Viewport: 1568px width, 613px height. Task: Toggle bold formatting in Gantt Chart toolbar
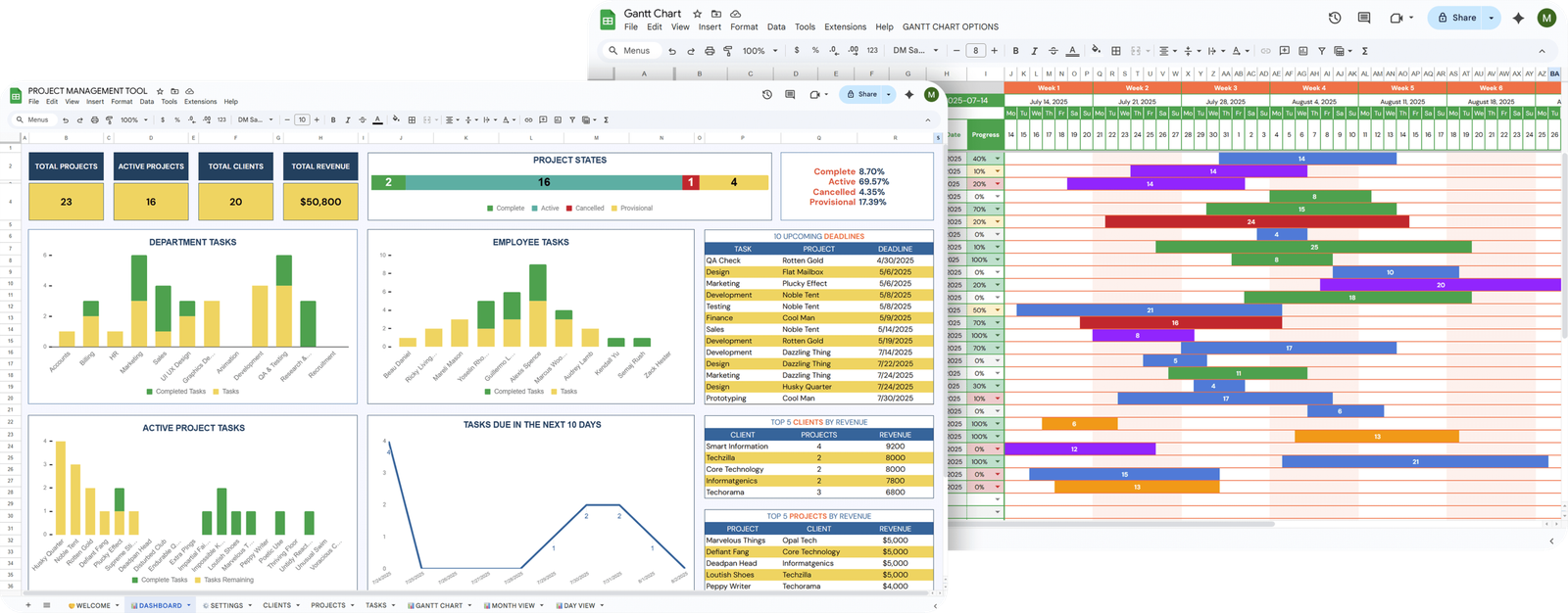(x=1015, y=51)
